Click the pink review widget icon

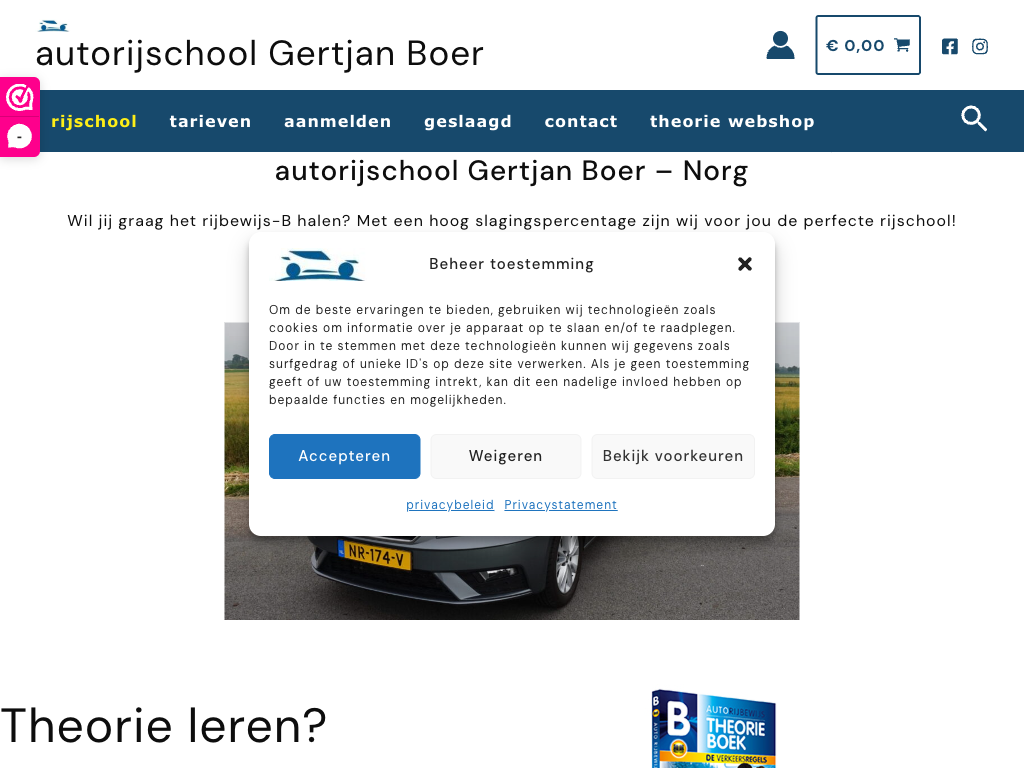[x=20, y=98]
